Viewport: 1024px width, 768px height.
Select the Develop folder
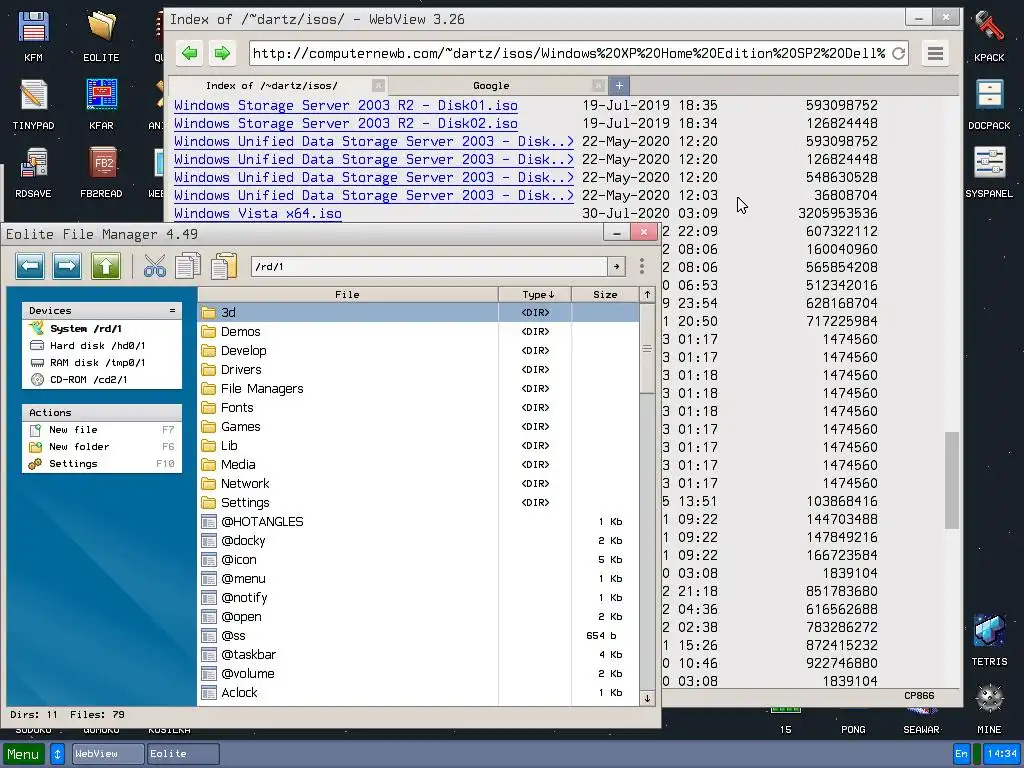coord(418,351)
